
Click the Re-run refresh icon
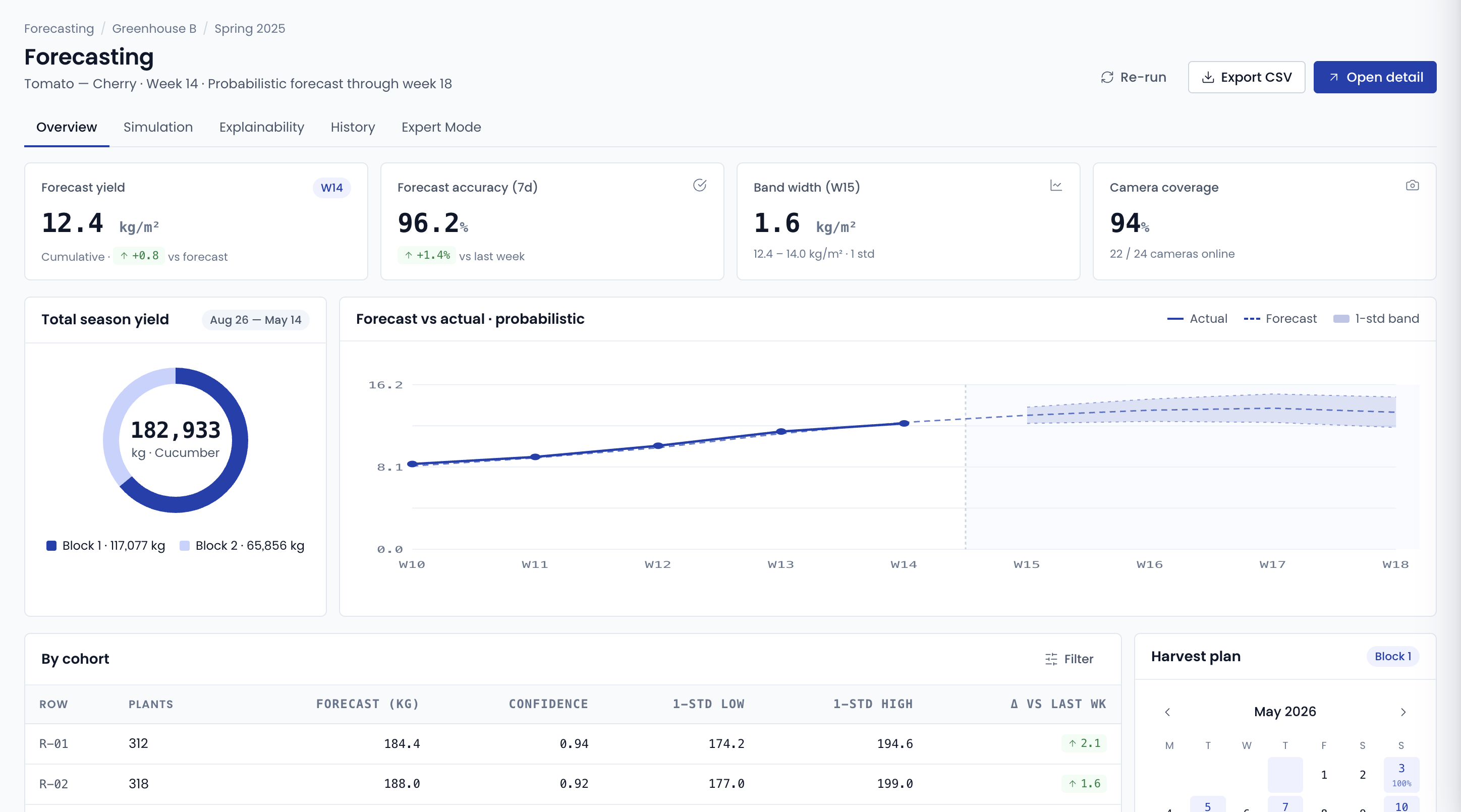pyautogui.click(x=1107, y=77)
